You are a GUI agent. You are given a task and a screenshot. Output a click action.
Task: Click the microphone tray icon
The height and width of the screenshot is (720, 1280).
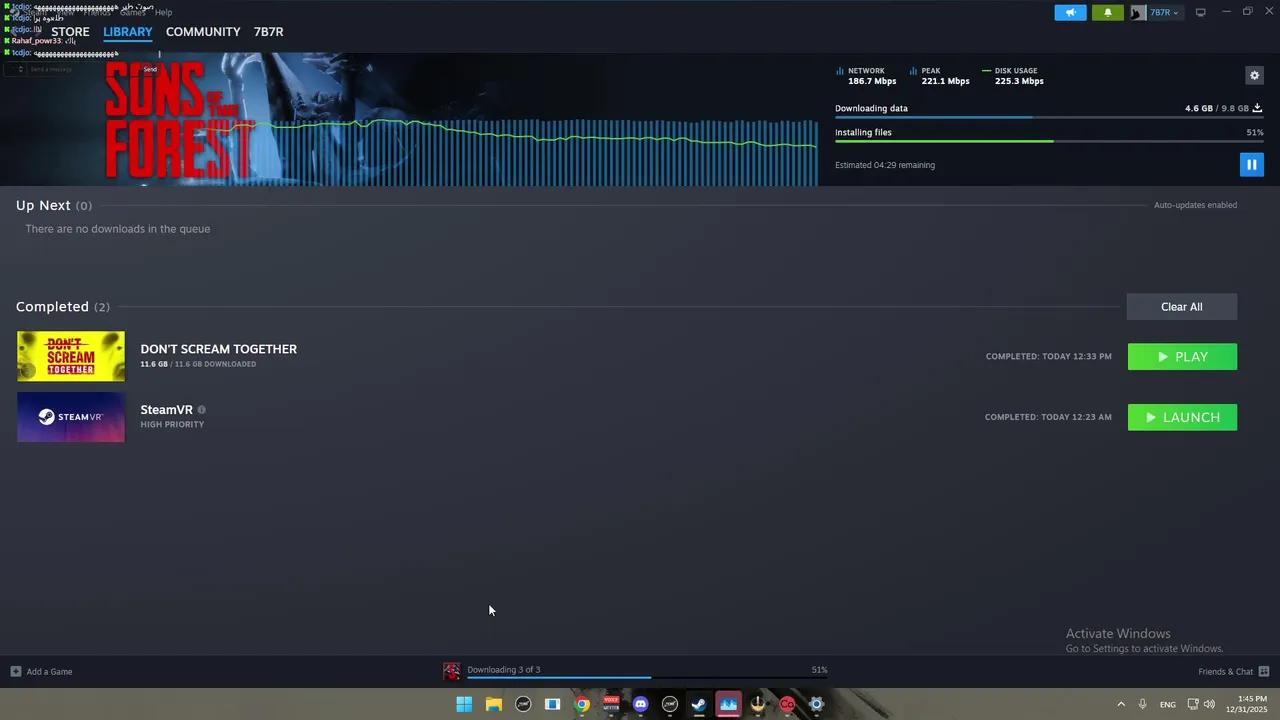pos(1142,704)
